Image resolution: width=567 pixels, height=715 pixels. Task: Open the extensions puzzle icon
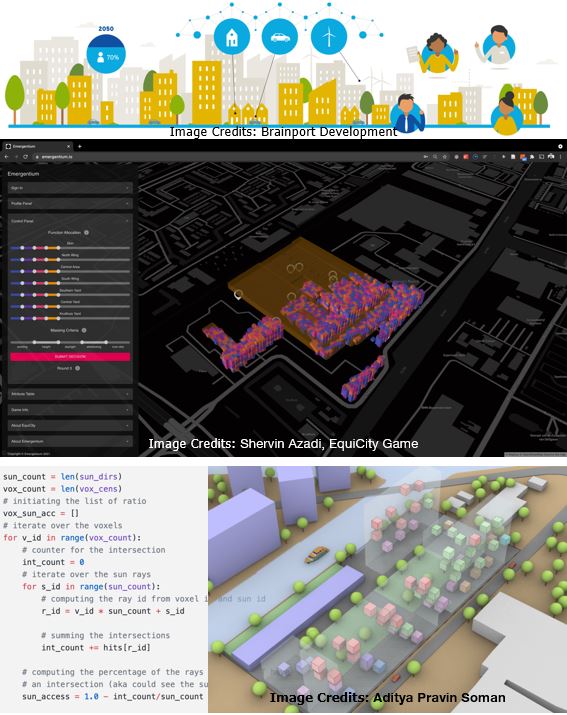click(532, 157)
